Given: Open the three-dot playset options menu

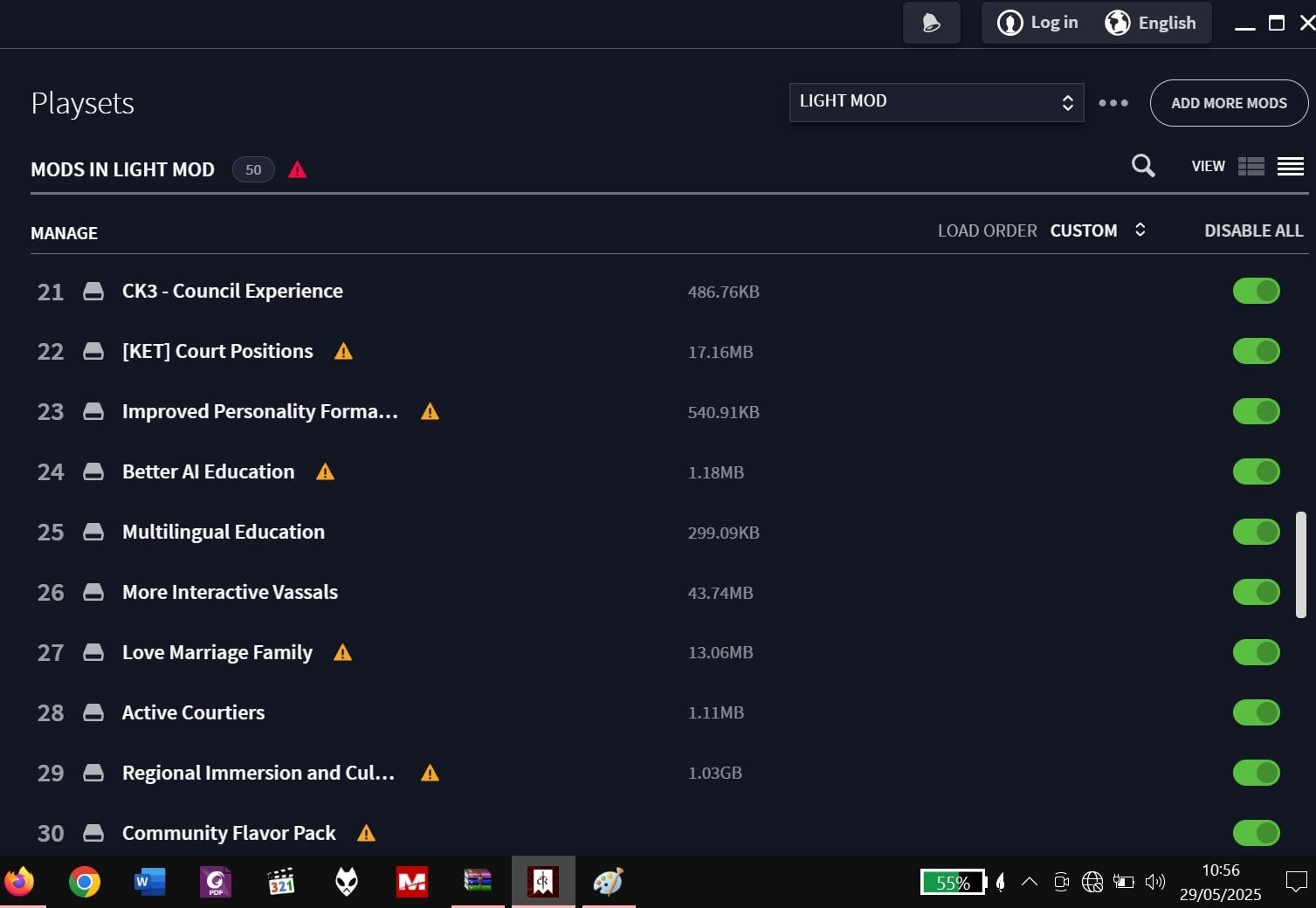Looking at the screenshot, I should [x=1113, y=103].
